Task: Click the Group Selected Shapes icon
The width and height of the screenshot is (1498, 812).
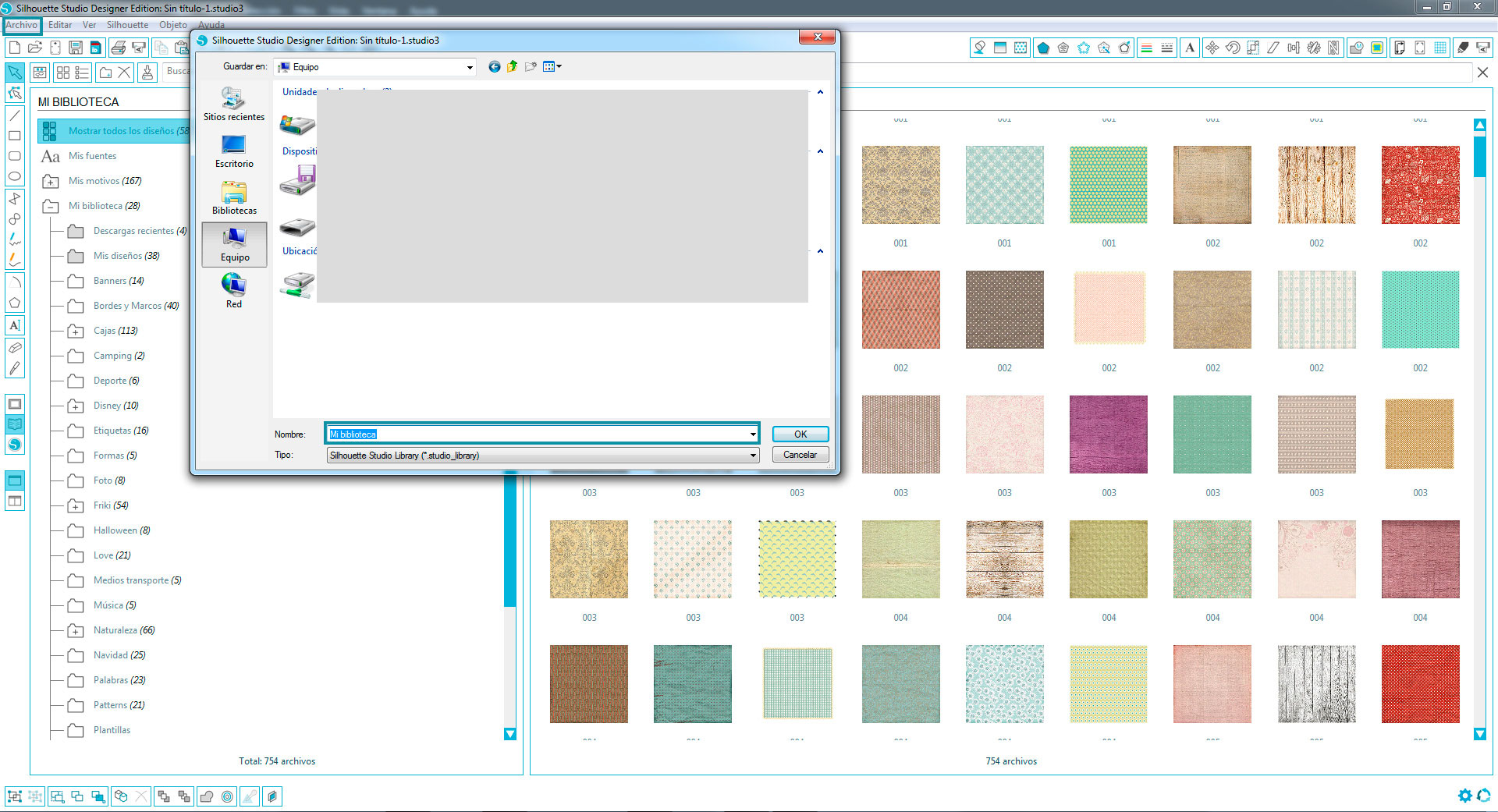Action: [15, 796]
